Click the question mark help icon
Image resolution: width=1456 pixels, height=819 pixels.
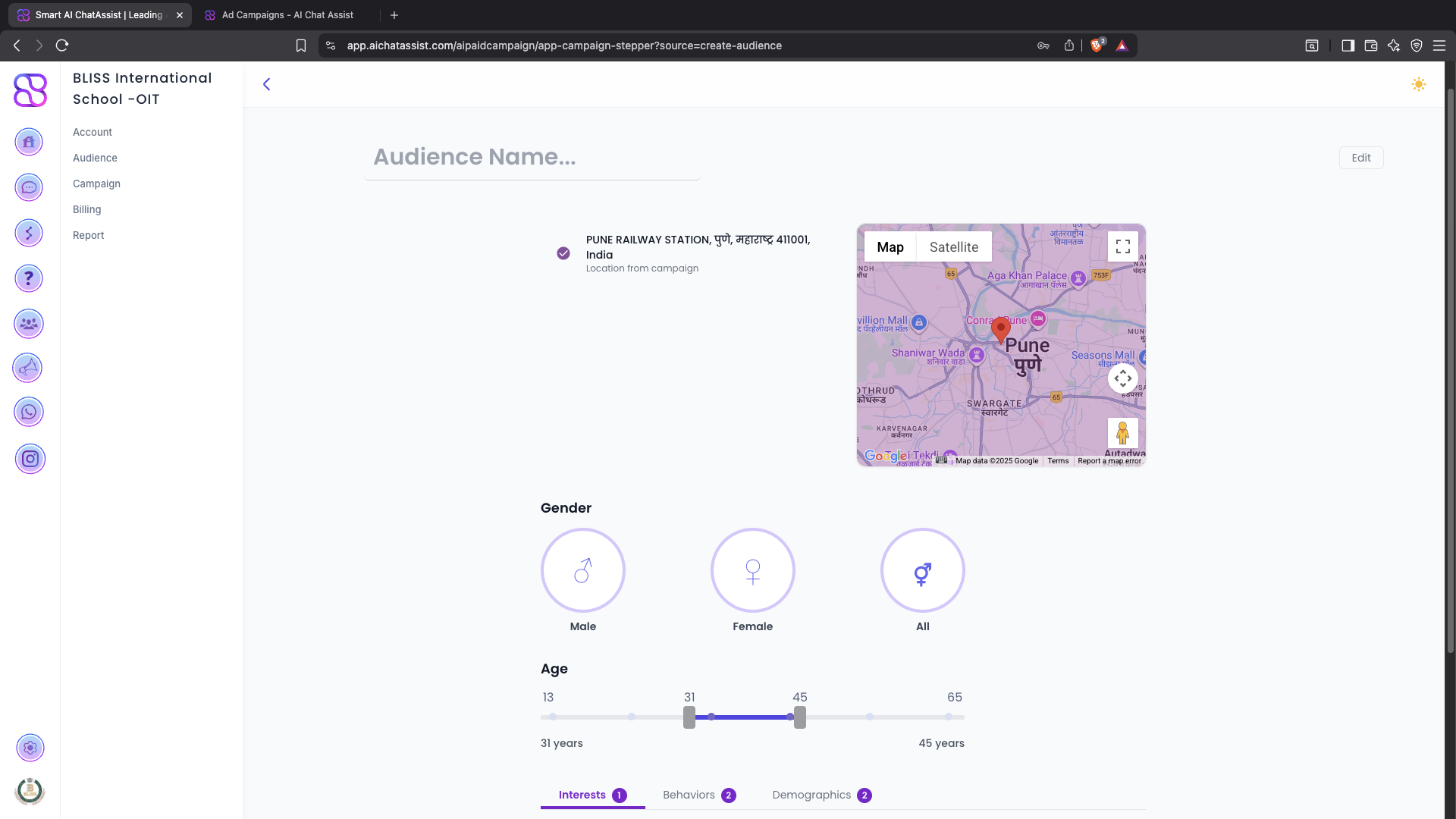(x=29, y=278)
